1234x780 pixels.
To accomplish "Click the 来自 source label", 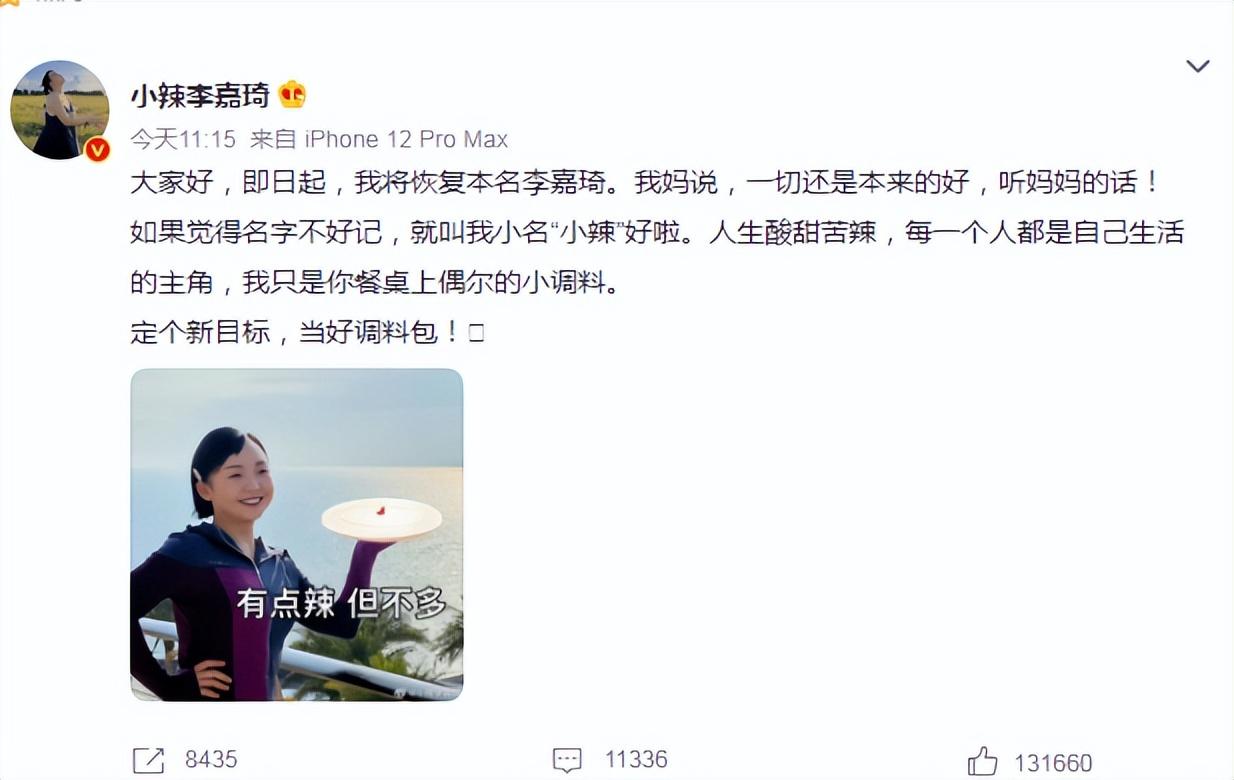I will click(x=273, y=139).
